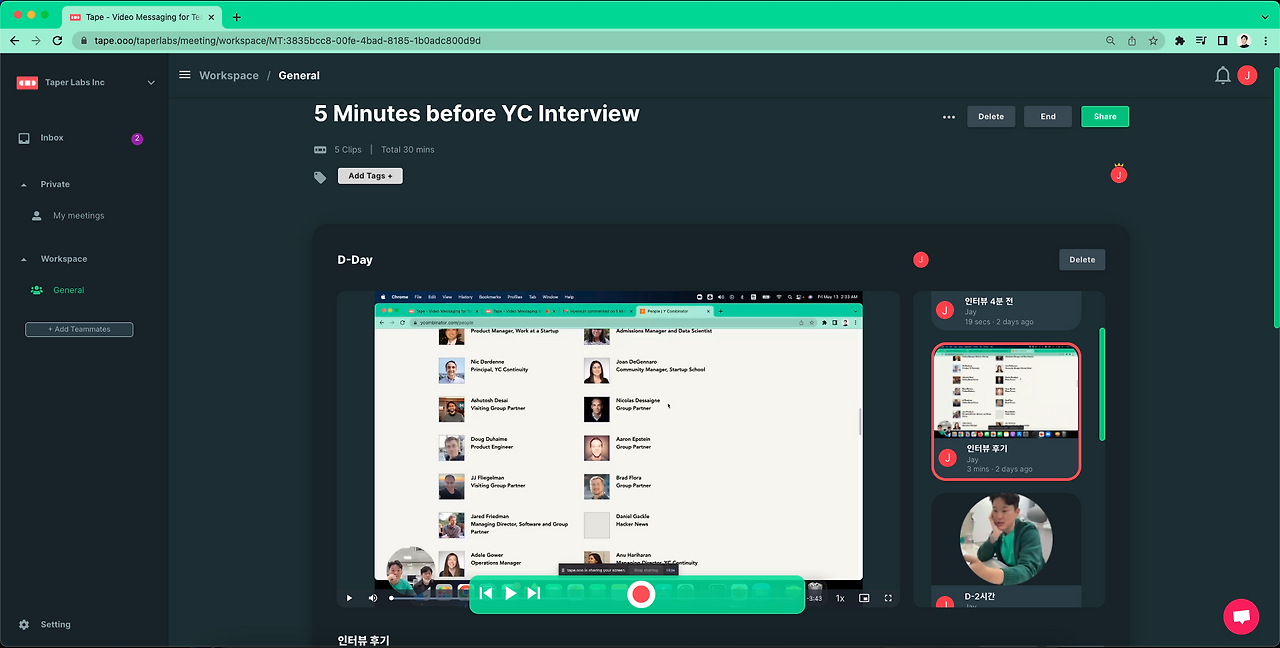Open the hamburger menu beside Workspace

click(185, 75)
